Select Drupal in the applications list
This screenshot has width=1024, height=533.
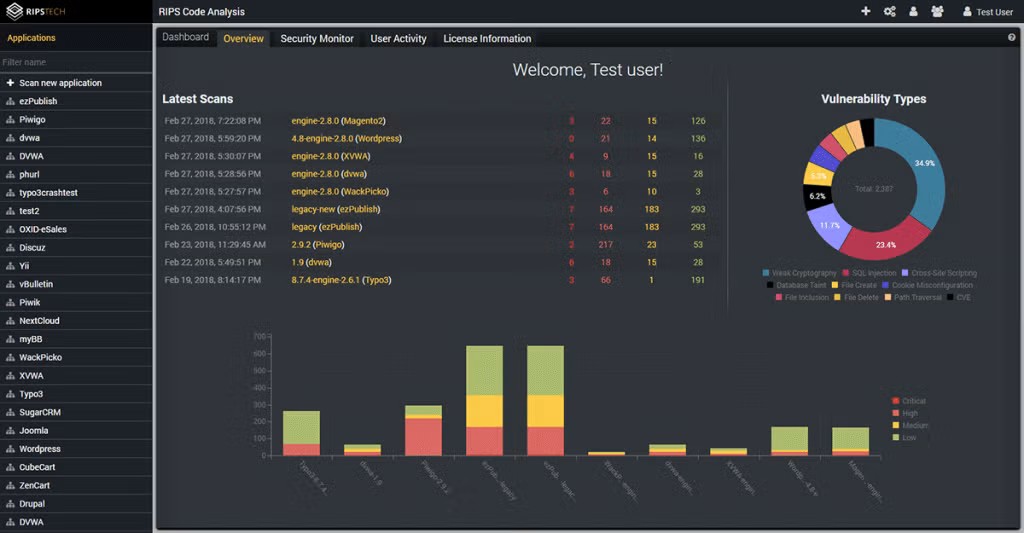[32, 504]
